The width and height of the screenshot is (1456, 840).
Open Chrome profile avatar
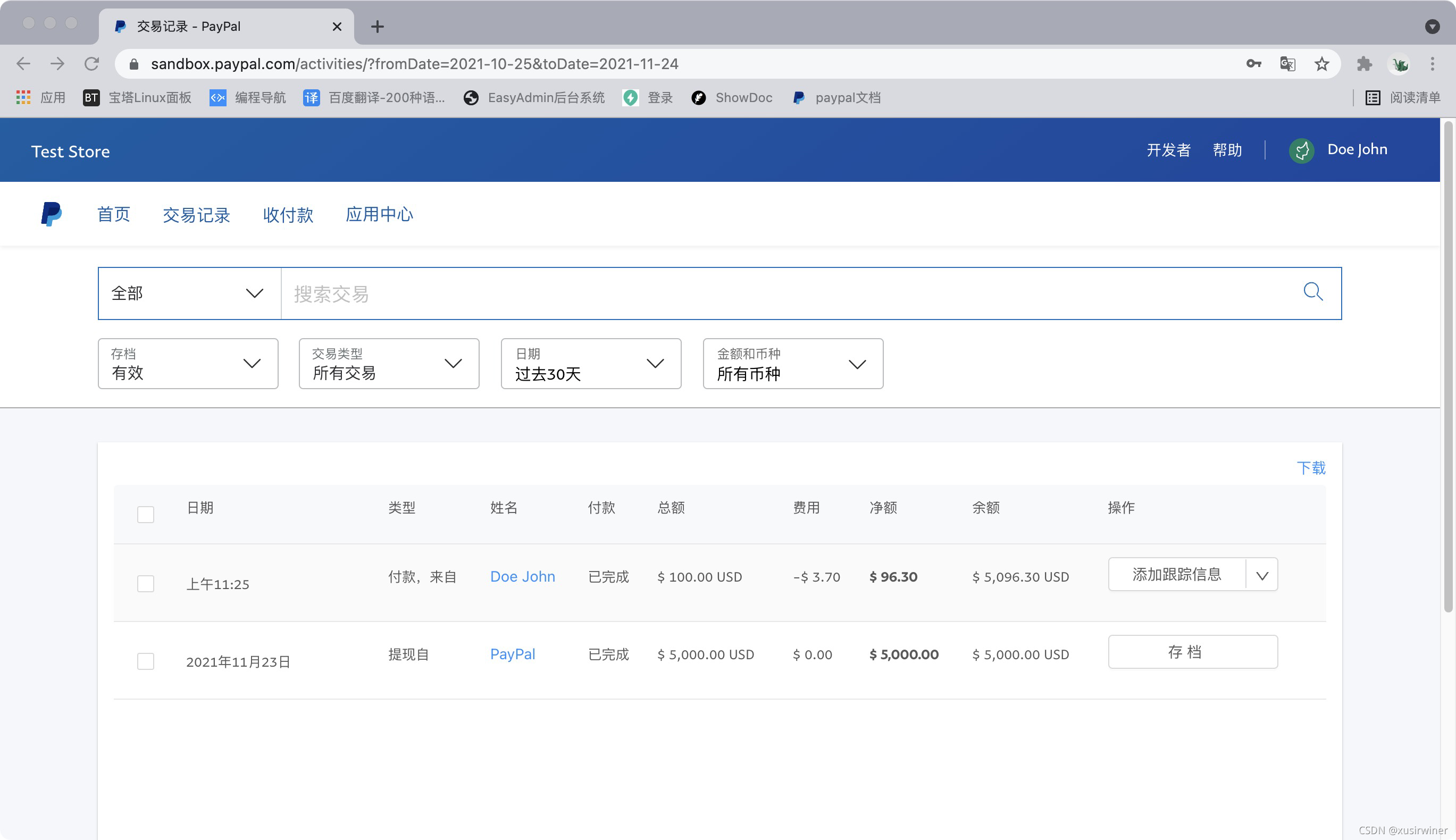[x=1398, y=63]
